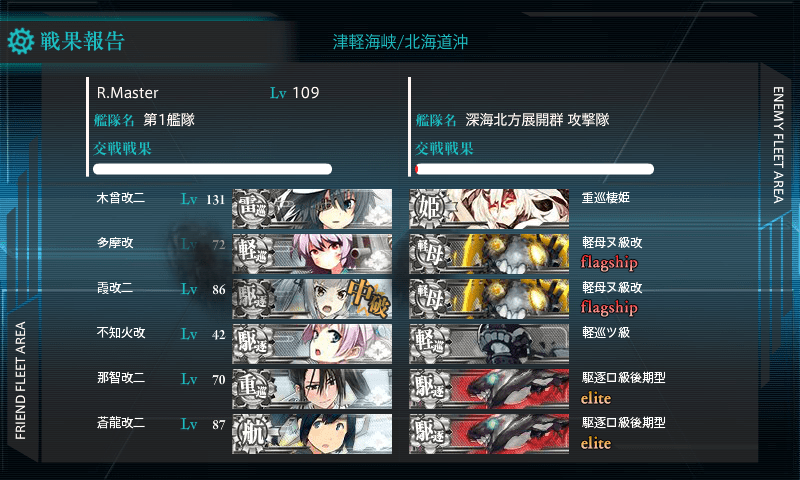The width and height of the screenshot is (800, 480).
Task: Select the last 駆逐ロ級後期型 elite banner
Action: click(x=489, y=434)
